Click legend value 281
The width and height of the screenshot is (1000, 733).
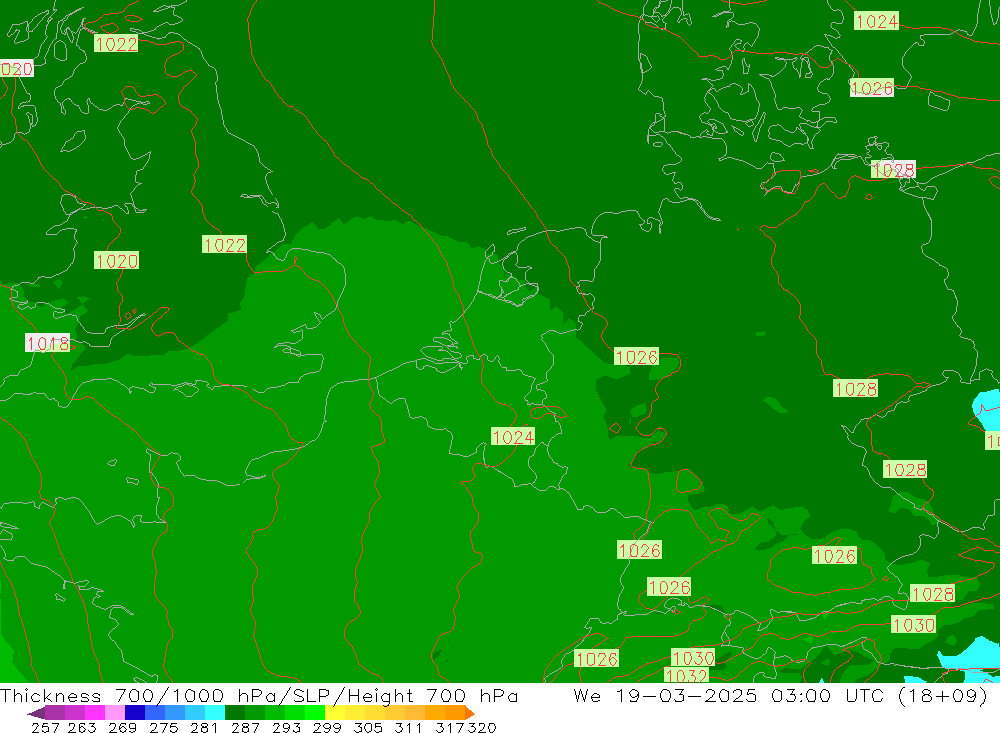point(204,727)
